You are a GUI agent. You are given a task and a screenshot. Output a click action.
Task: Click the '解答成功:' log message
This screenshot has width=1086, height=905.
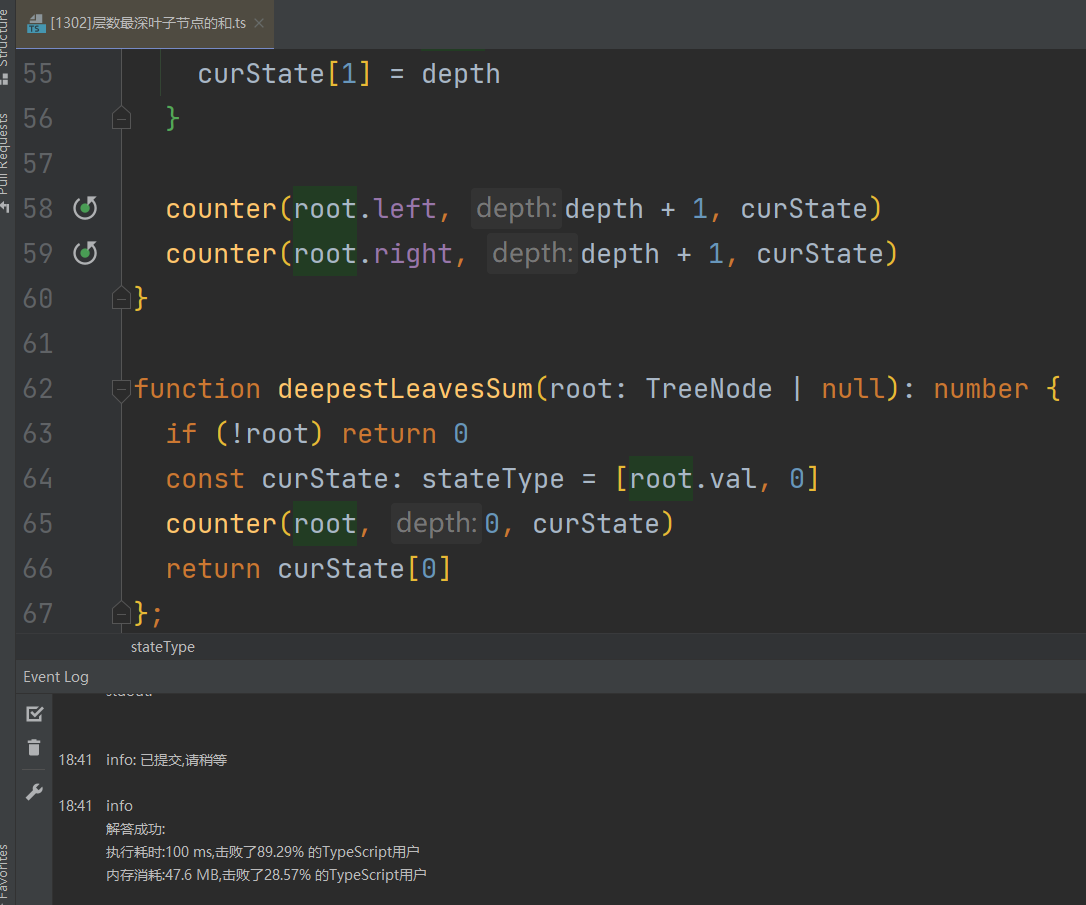136,829
